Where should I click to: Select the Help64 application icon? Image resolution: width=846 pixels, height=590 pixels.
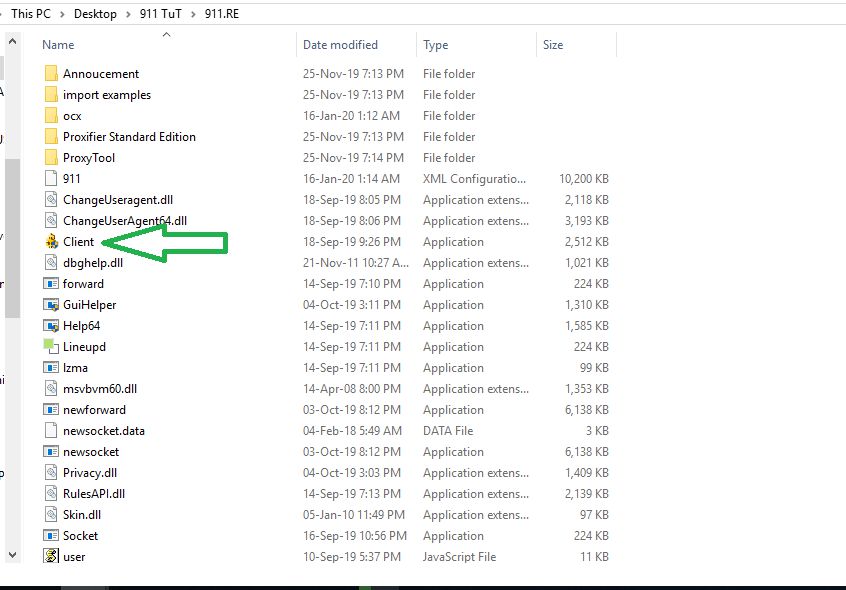(x=52, y=326)
